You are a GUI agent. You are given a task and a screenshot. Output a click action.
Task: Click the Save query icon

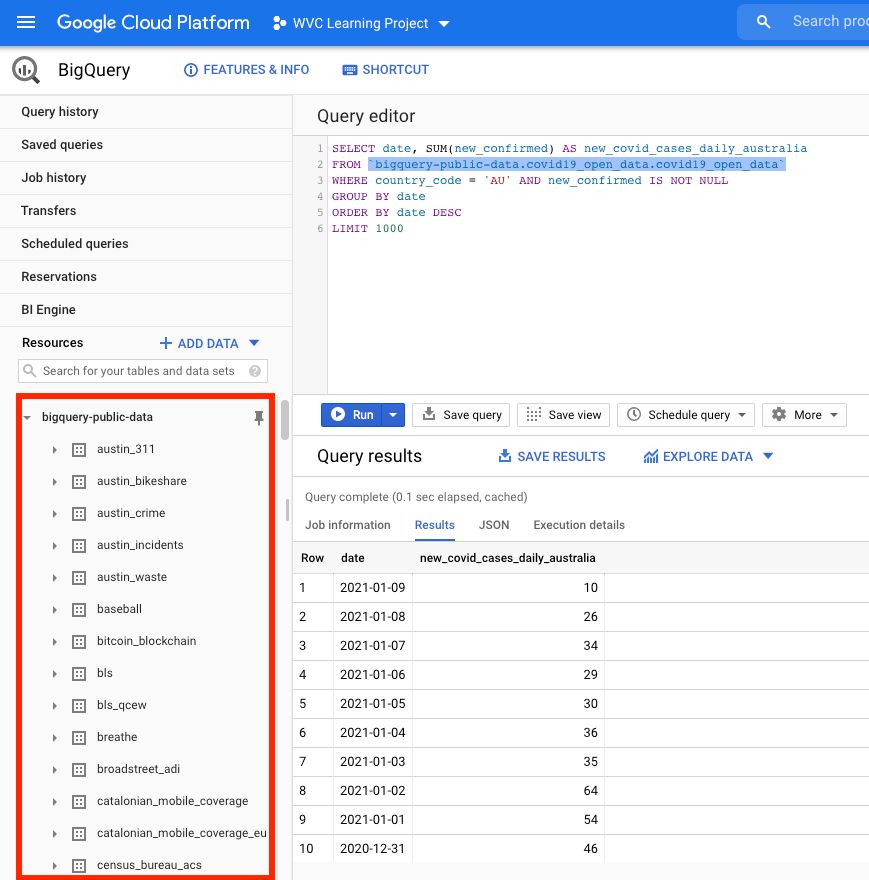pyautogui.click(x=429, y=415)
